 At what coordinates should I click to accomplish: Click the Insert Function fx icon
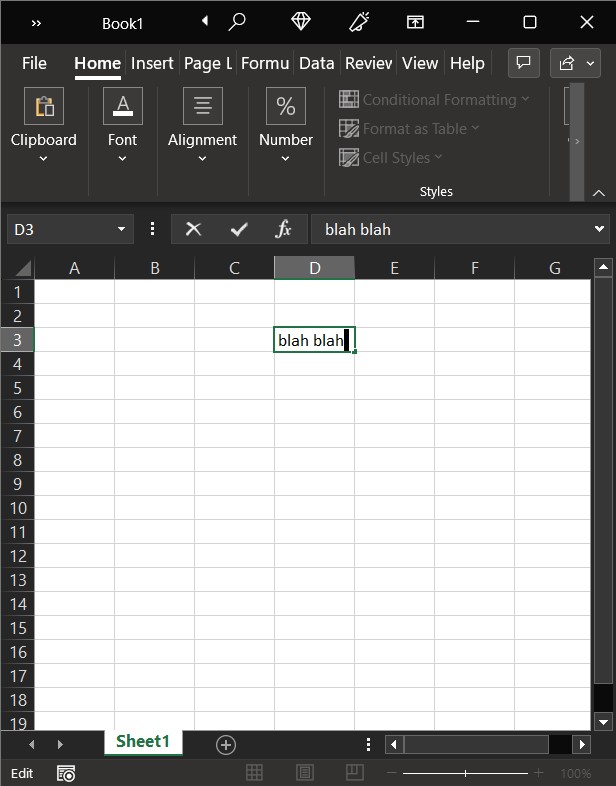283,229
